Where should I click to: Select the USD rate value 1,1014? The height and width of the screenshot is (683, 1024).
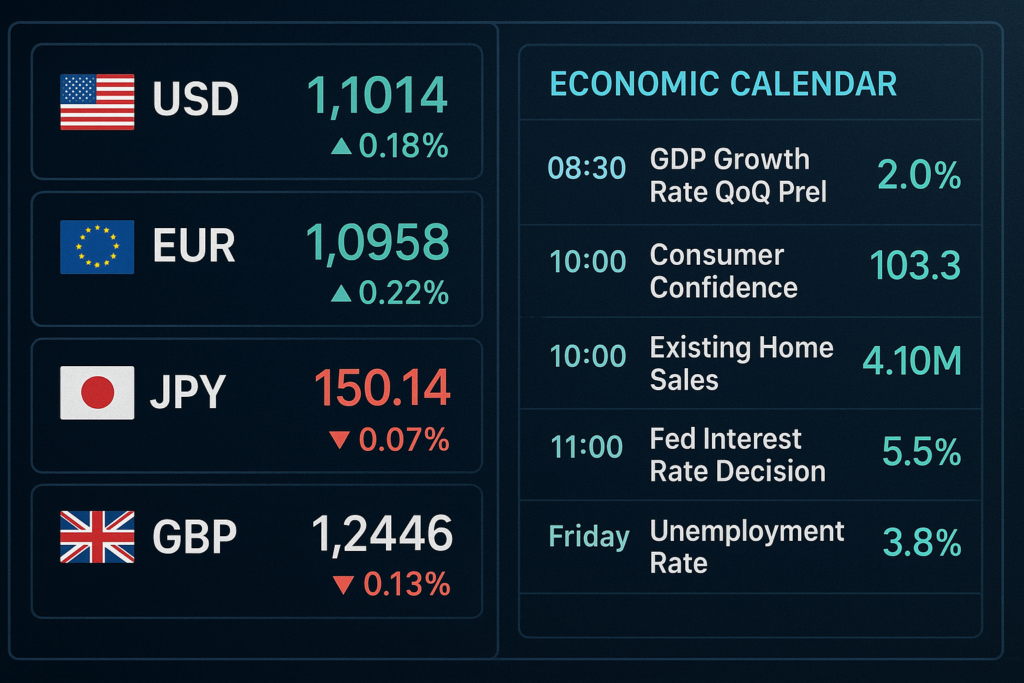[377, 97]
